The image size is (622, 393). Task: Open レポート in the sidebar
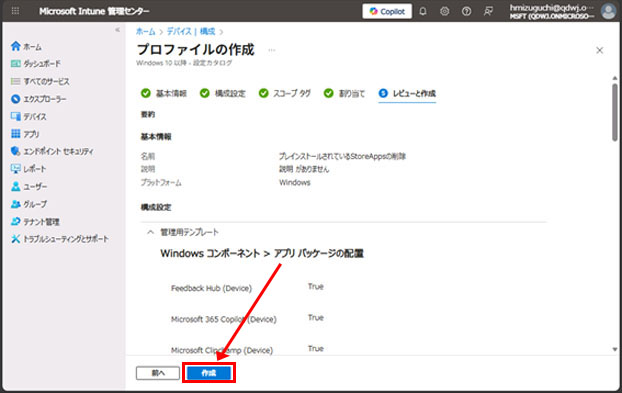pos(29,169)
